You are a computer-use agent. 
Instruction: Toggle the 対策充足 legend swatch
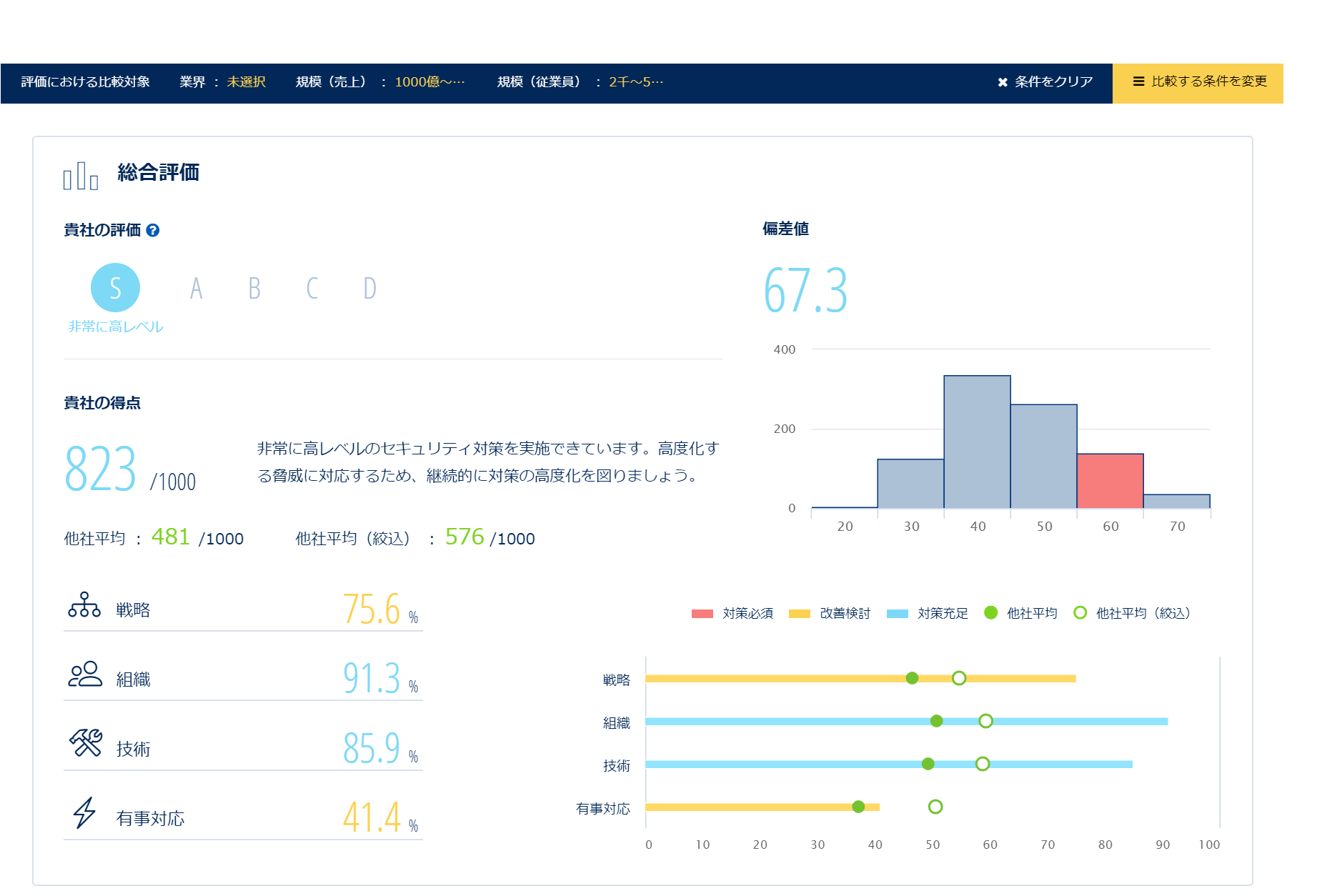(x=898, y=614)
